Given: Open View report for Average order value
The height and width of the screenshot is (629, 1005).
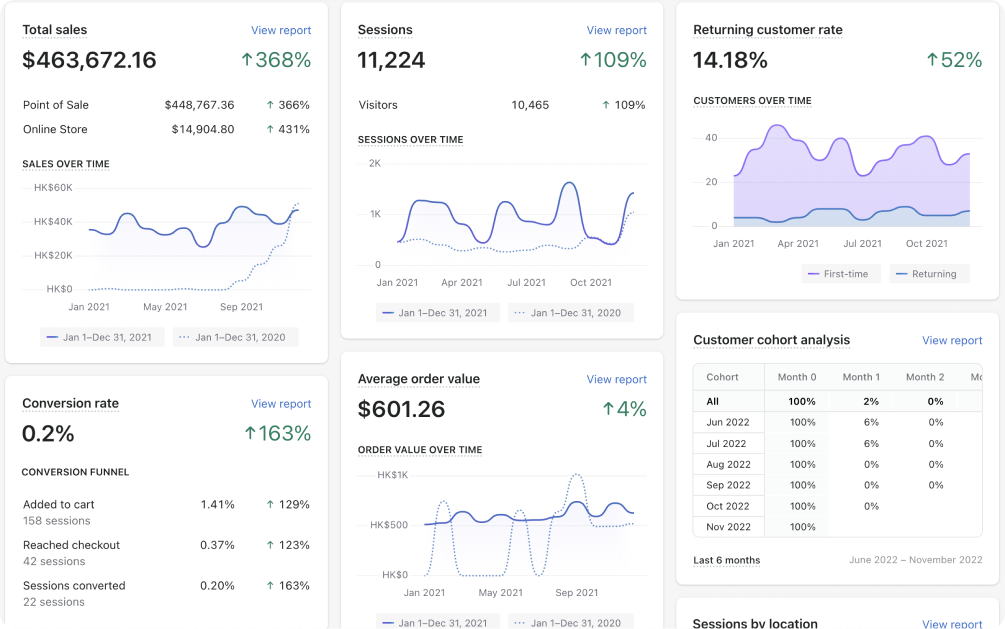Looking at the screenshot, I should tap(616, 380).
